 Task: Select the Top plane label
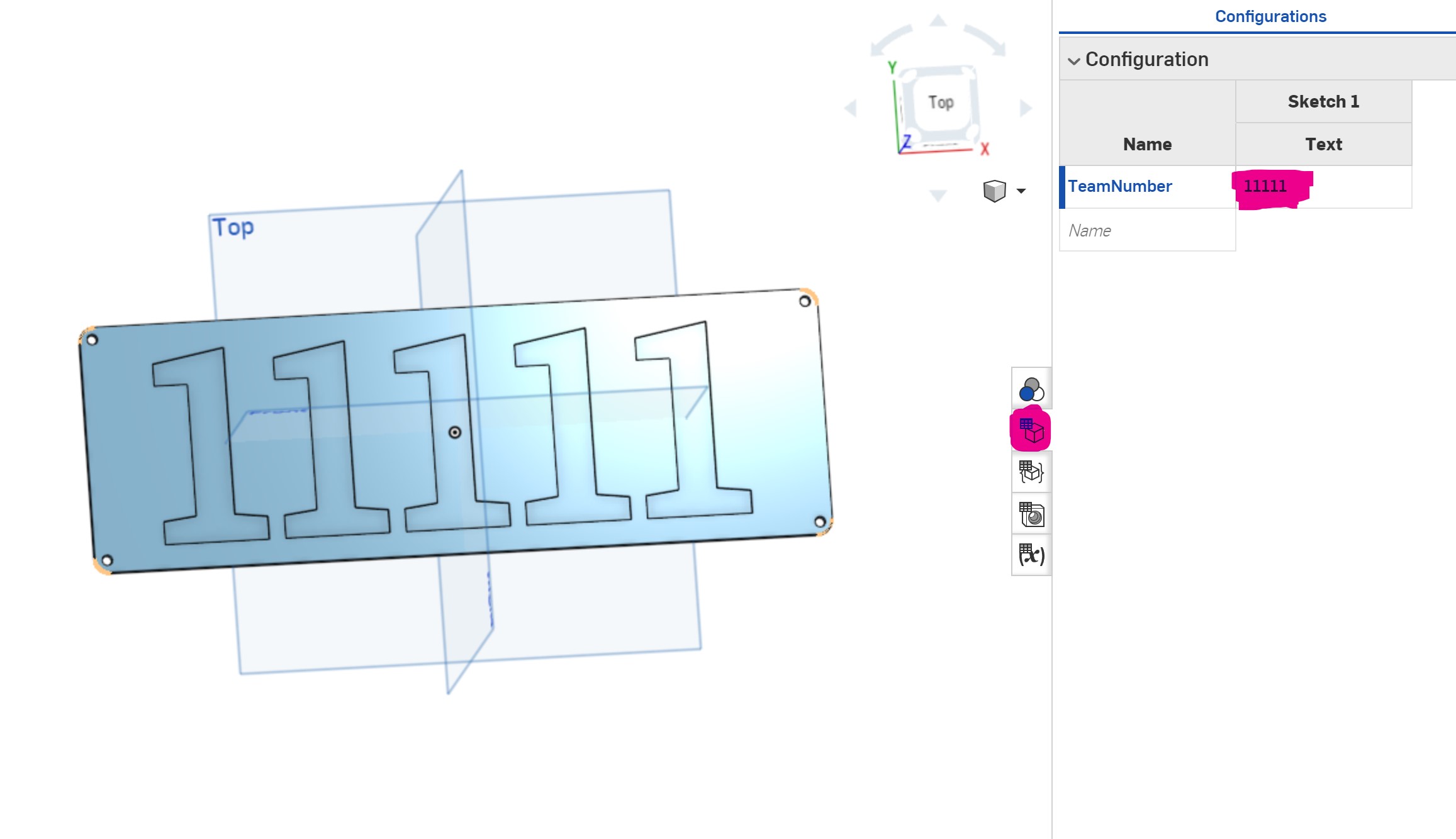(233, 227)
